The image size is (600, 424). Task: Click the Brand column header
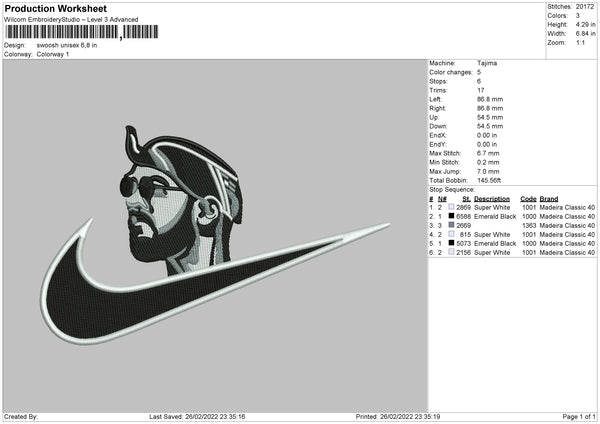point(549,199)
